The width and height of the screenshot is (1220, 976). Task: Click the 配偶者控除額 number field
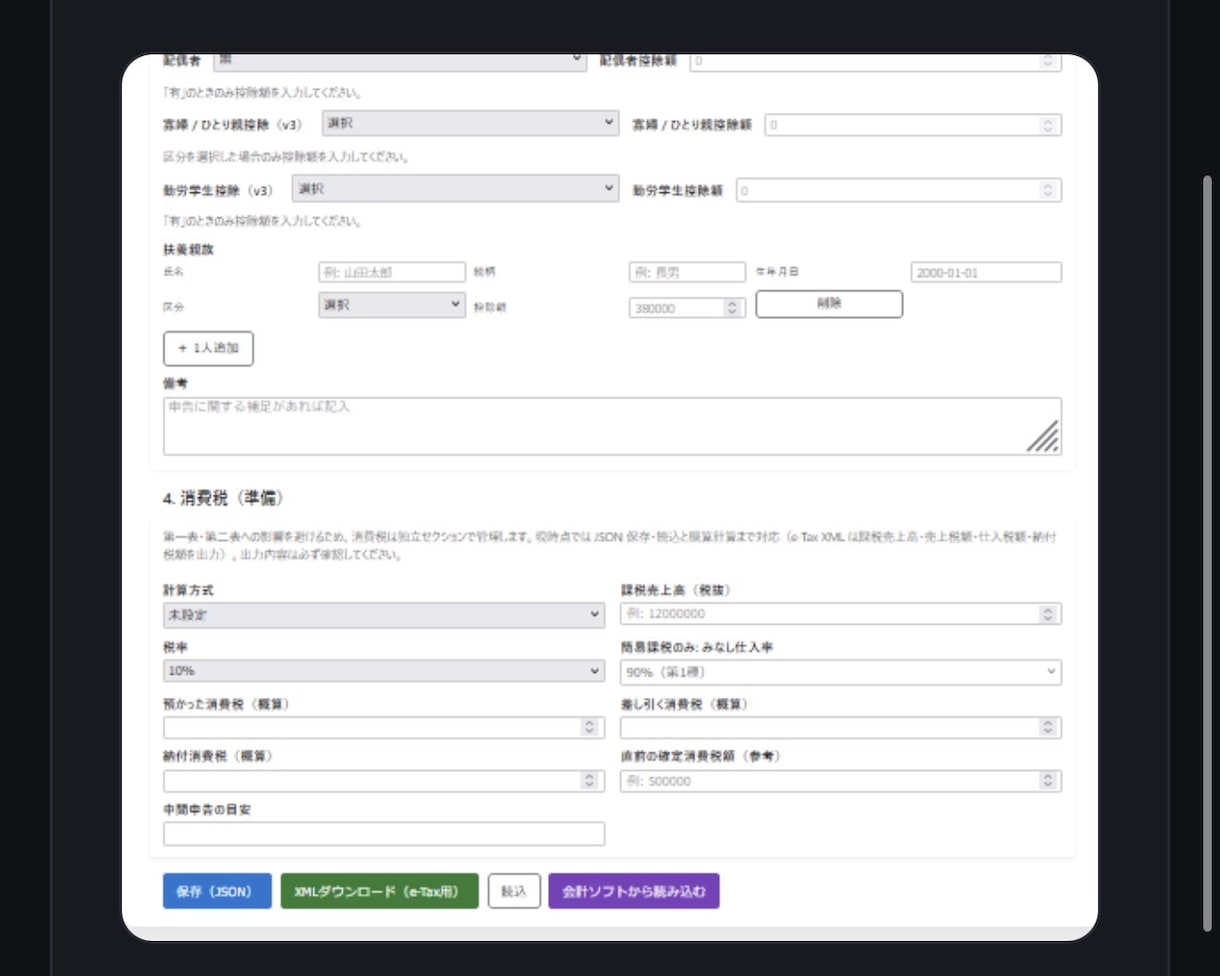pos(874,61)
